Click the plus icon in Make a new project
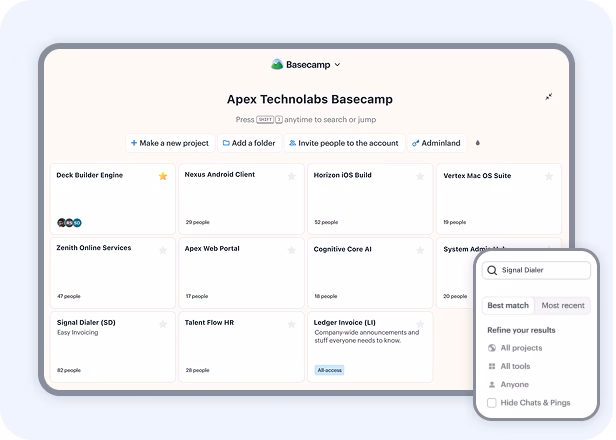Screen dimensions: 616x440 (x=134, y=143)
